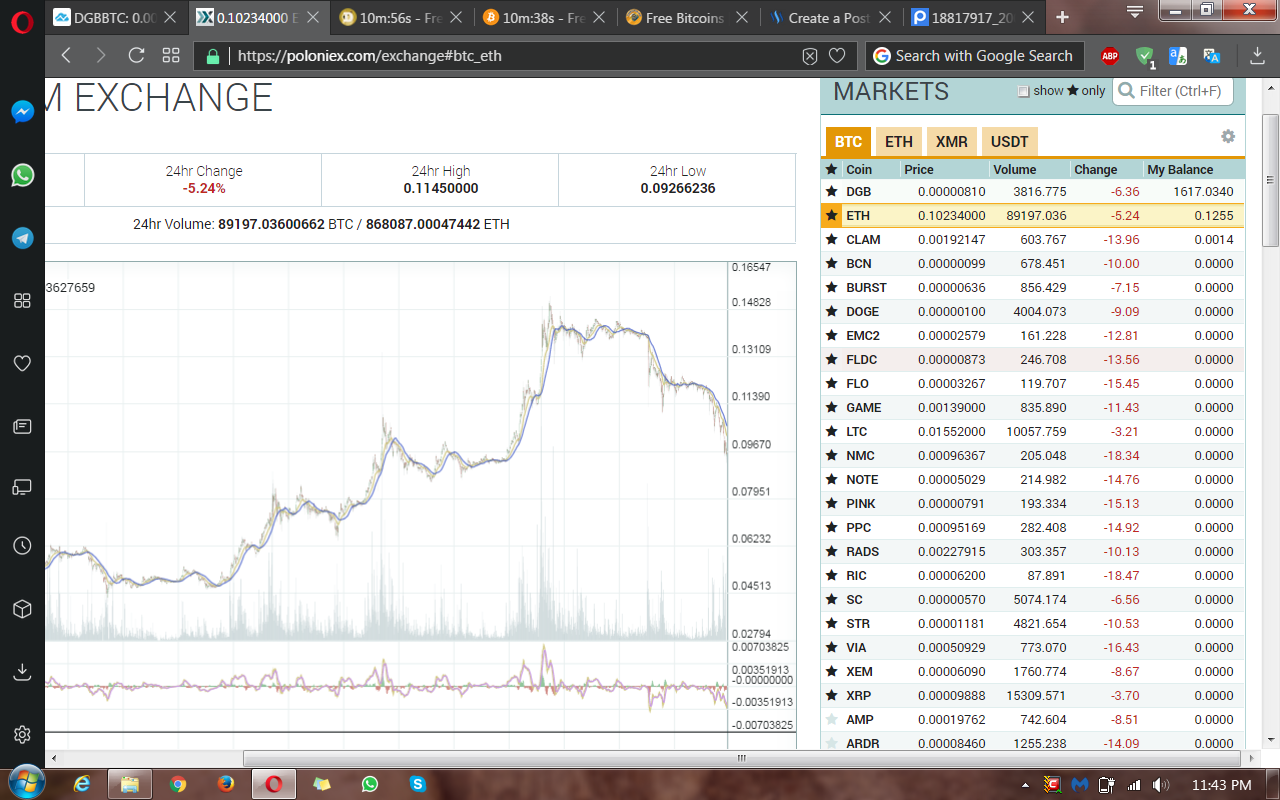Open browser downloads arrow in toolbar
The image size is (1280, 800).
(1258, 56)
